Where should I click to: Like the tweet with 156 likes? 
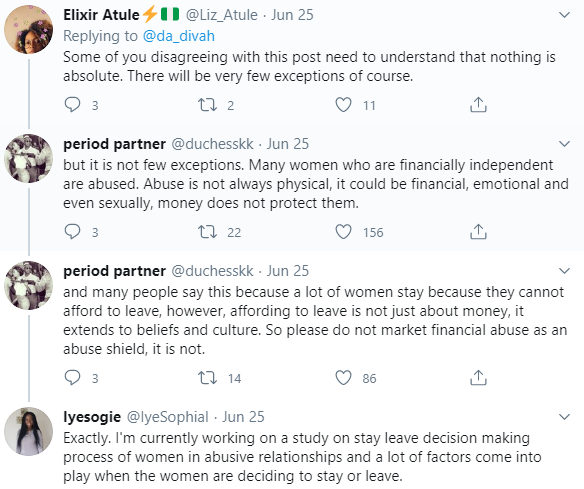pos(343,232)
